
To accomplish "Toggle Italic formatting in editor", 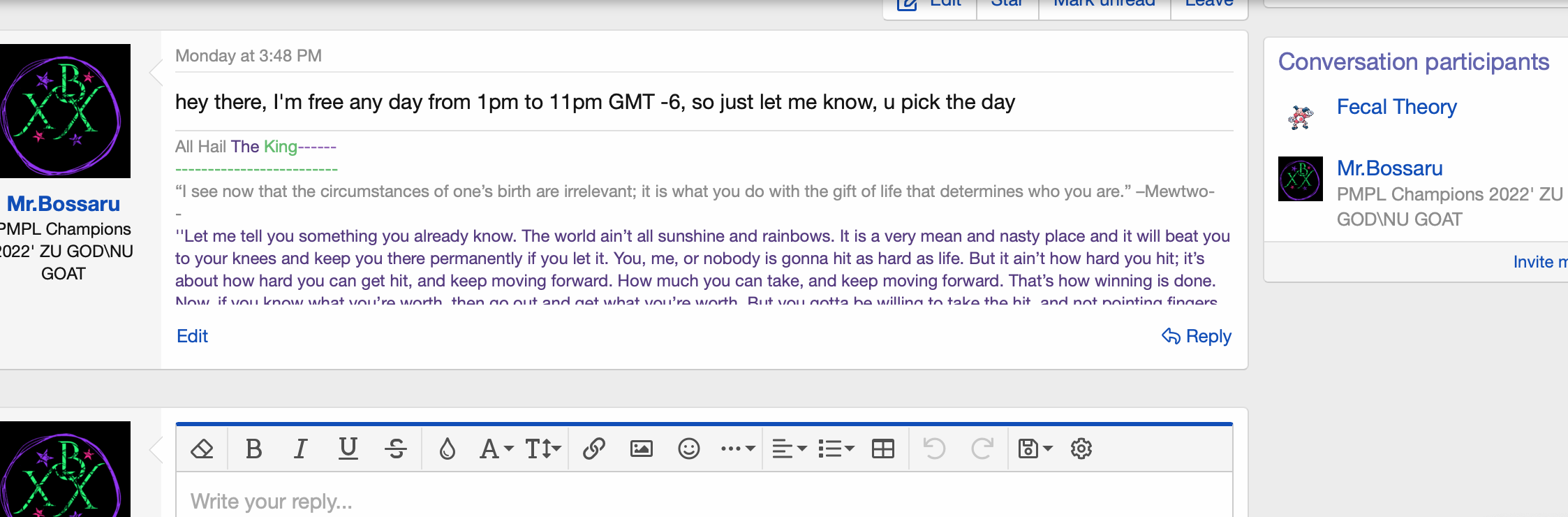I will 301,449.
